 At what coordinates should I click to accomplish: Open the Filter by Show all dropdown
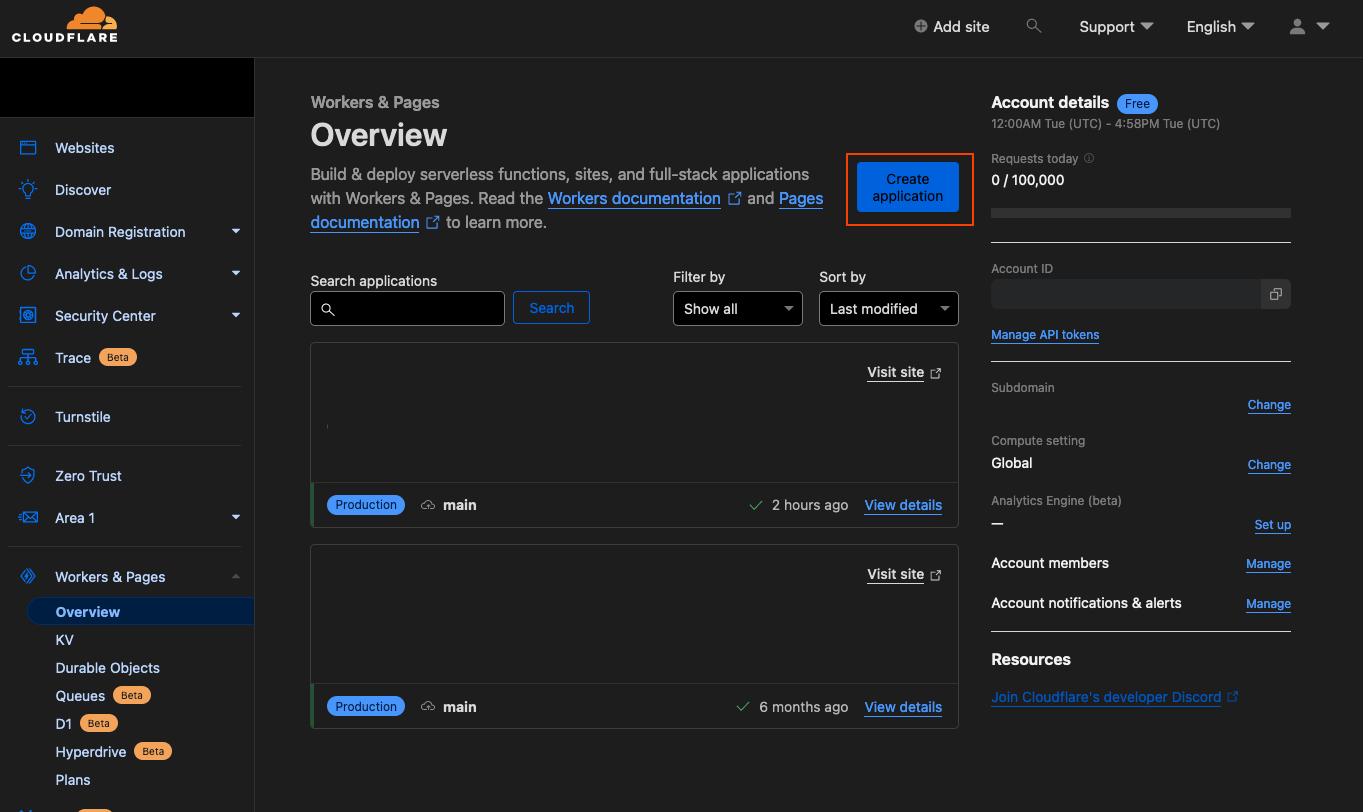pyautogui.click(x=738, y=309)
